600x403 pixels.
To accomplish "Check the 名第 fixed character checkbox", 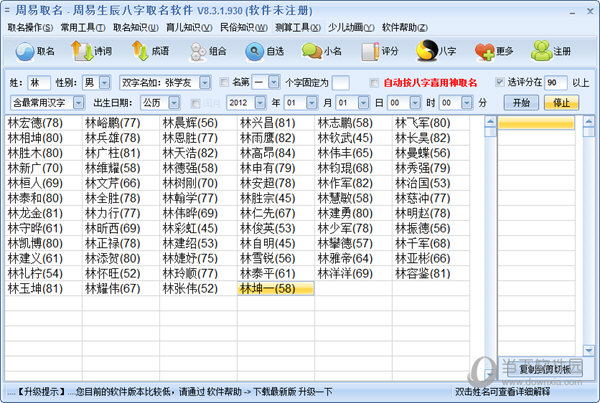I will 225,82.
